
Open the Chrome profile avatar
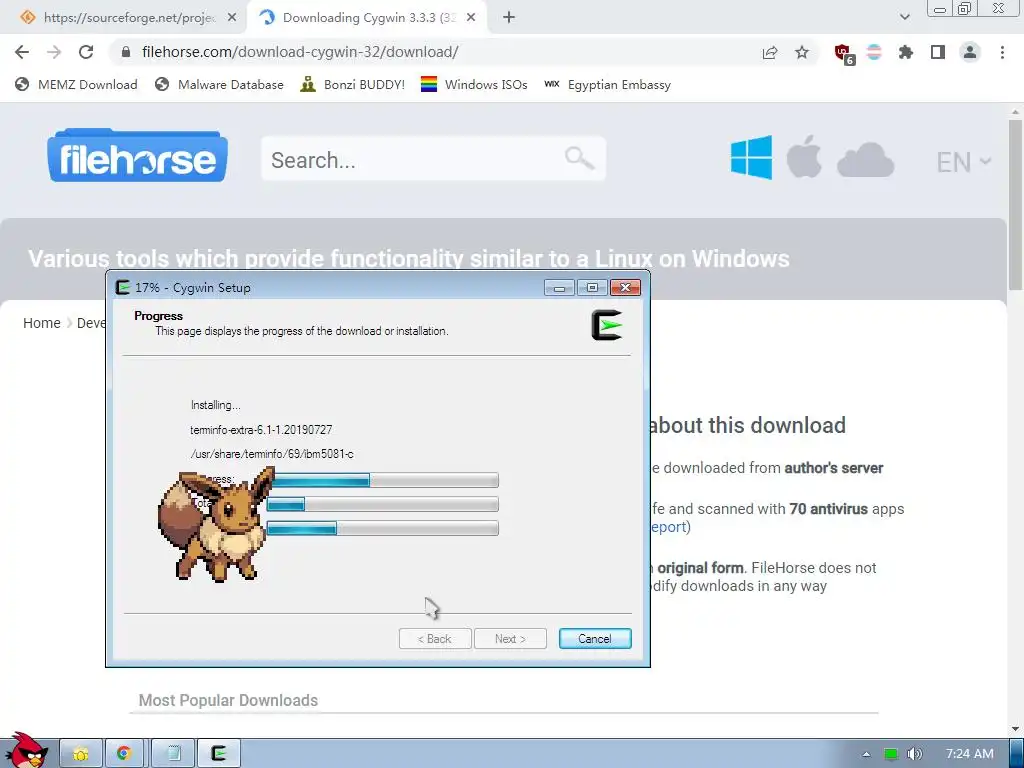[x=970, y=52]
